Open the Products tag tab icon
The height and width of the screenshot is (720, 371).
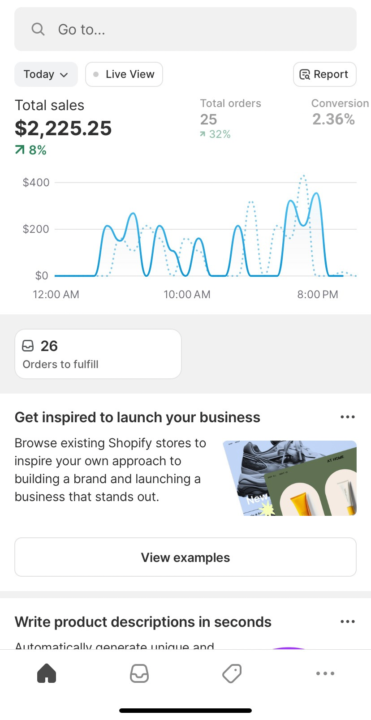coord(232,674)
